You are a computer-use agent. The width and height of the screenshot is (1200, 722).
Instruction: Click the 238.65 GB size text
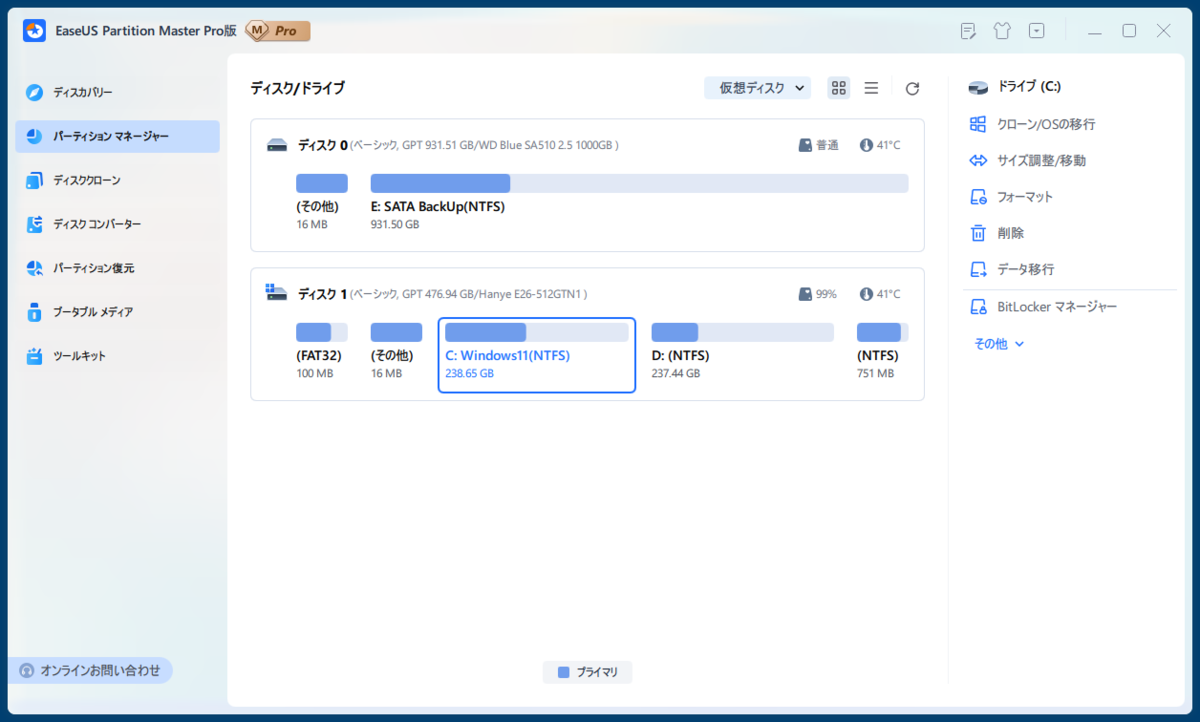pos(469,373)
